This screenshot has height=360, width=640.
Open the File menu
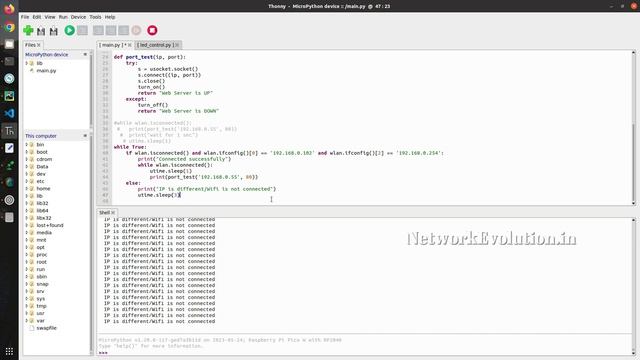point(25,17)
